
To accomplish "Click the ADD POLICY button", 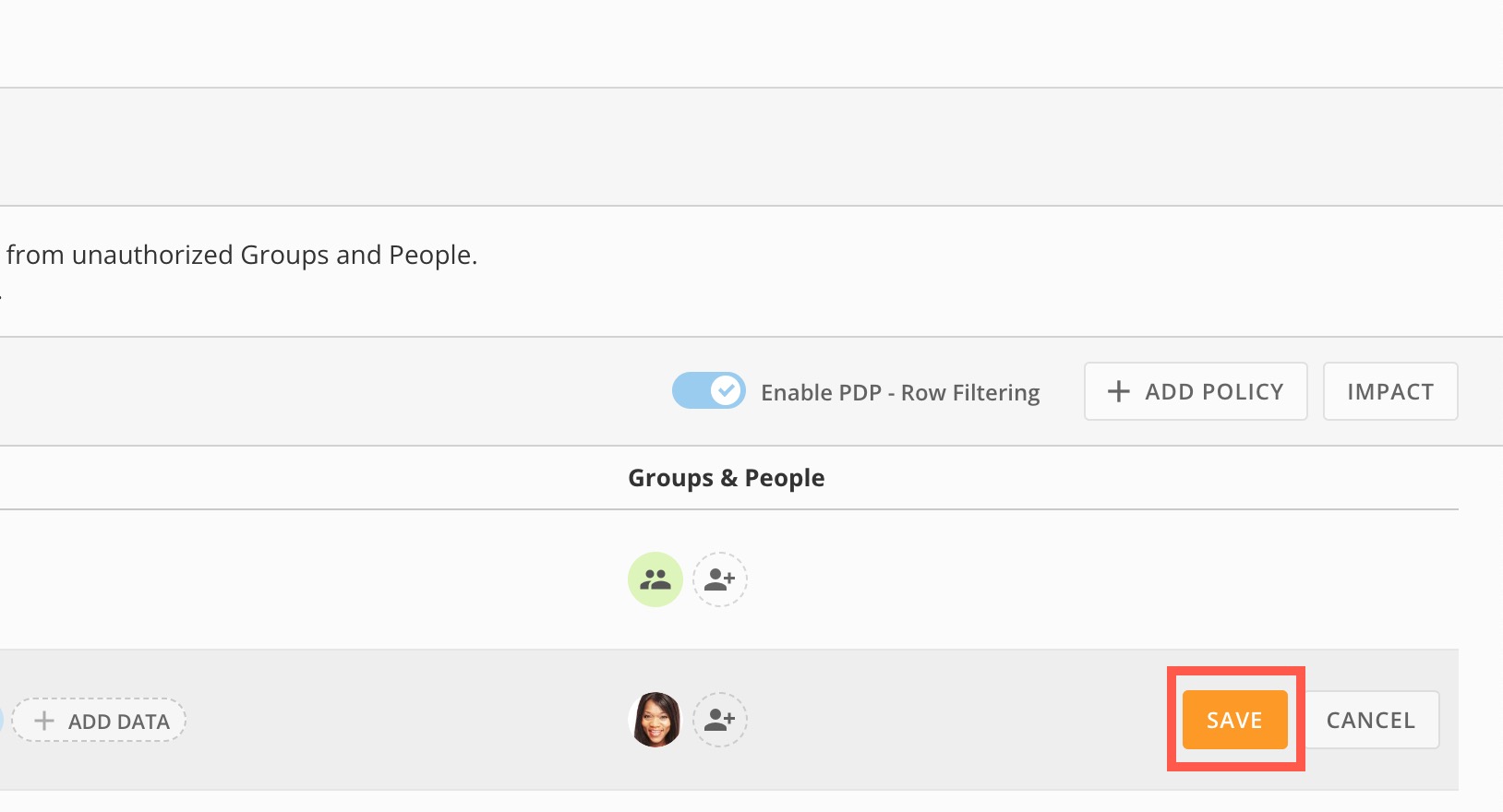I will point(1196,391).
